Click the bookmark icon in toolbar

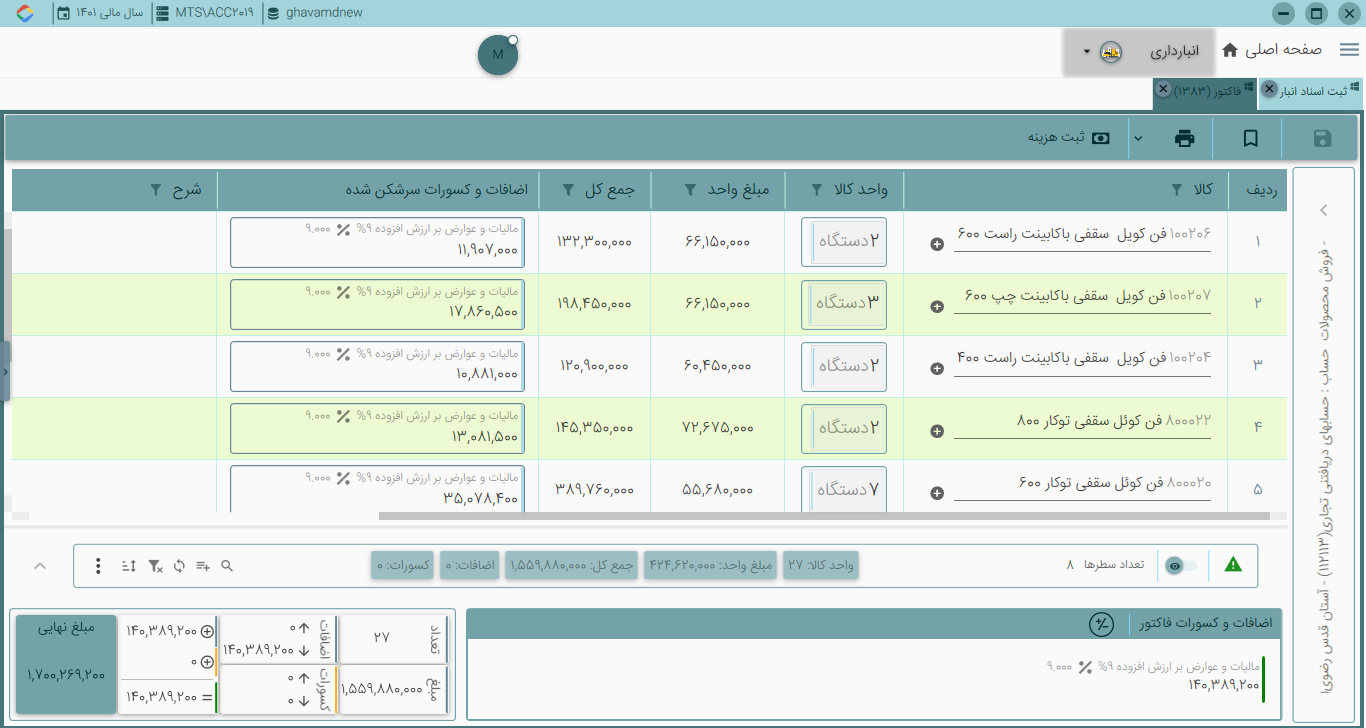coord(1250,138)
